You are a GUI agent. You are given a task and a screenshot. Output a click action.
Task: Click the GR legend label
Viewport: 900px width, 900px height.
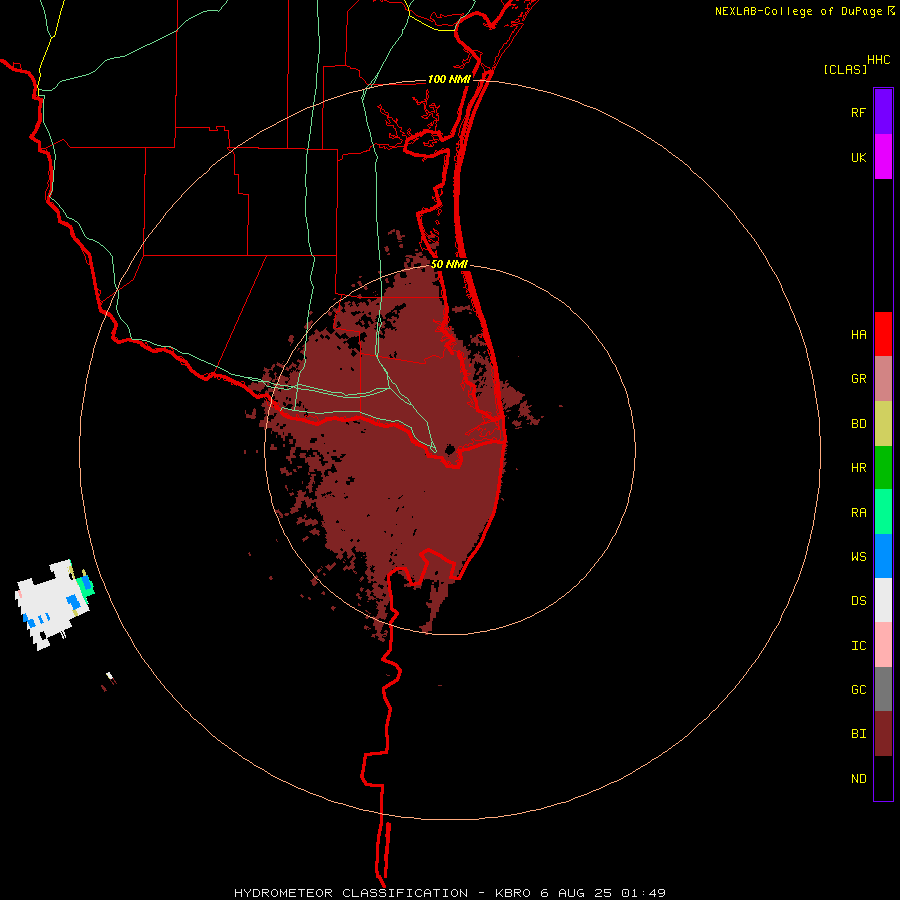858,379
